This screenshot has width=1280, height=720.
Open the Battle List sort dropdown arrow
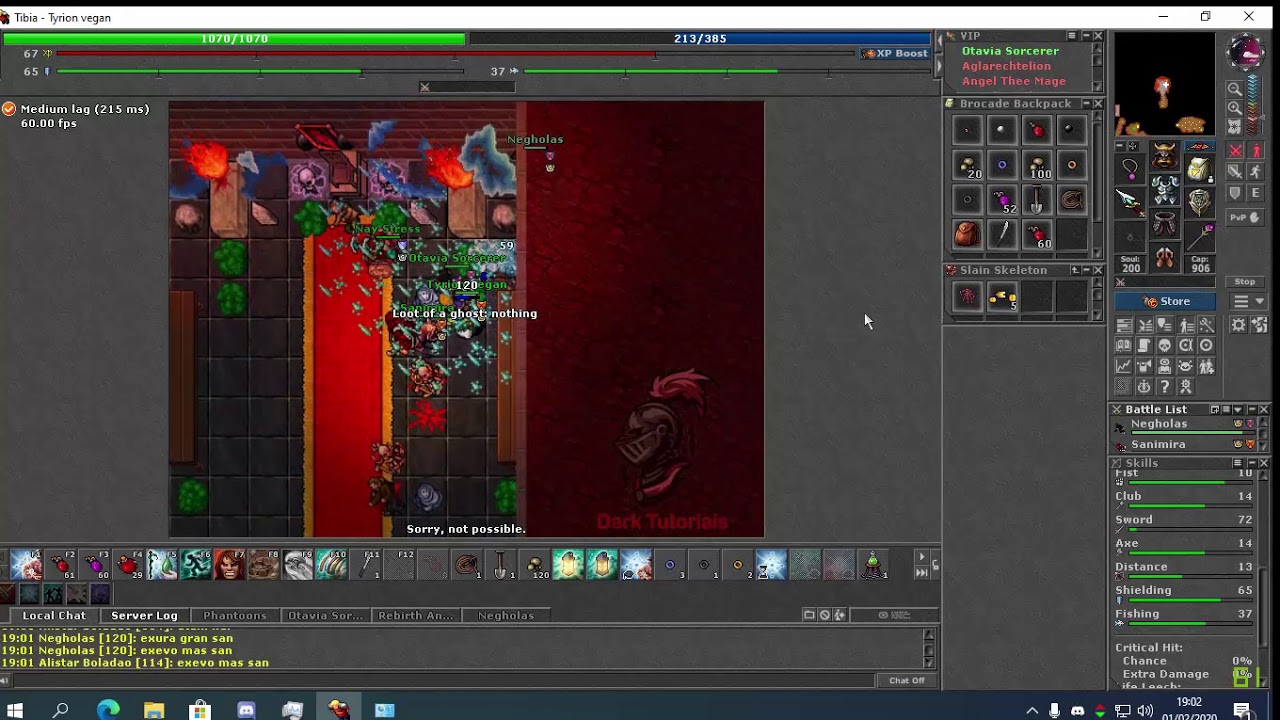(1238, 410)
